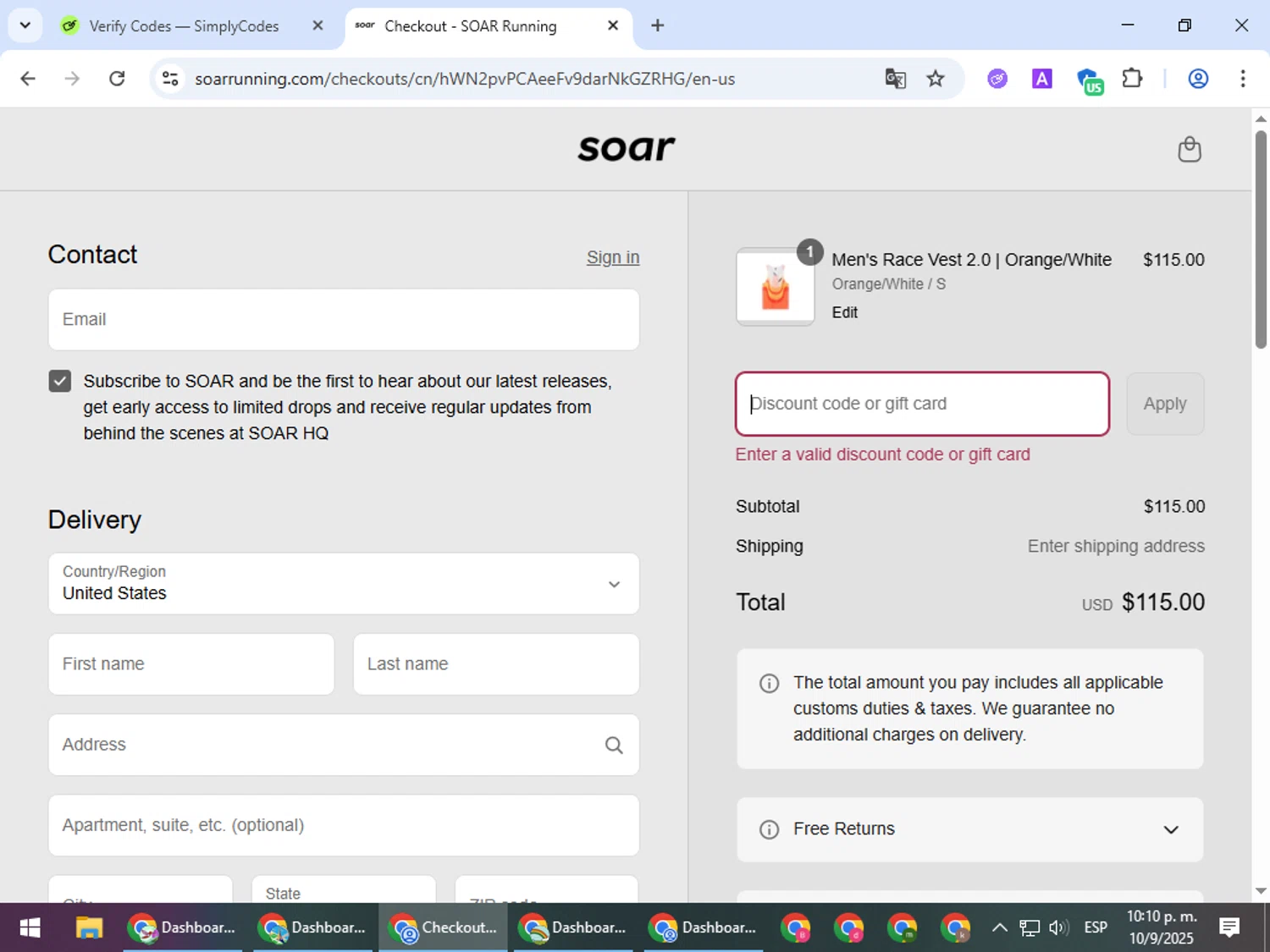This screenshot has height=952, width=1270.
Task: Focus the Address field
Action: [x=344, y=745]
